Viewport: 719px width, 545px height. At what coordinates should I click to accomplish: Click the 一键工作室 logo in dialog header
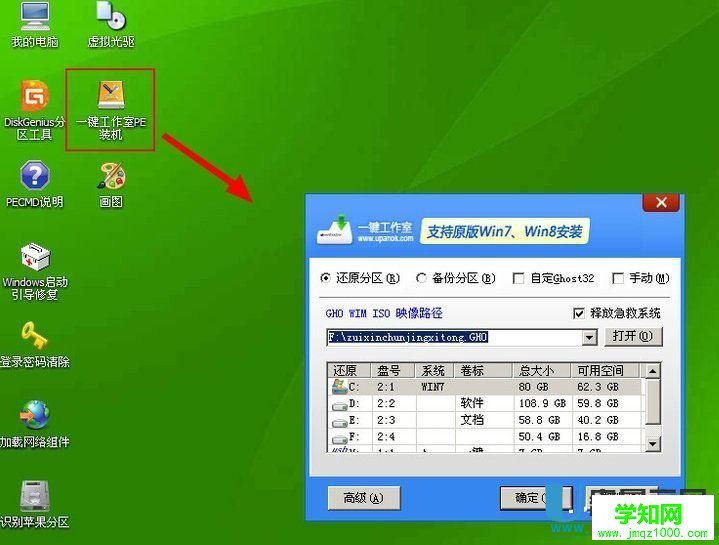[x=365, y=229]
